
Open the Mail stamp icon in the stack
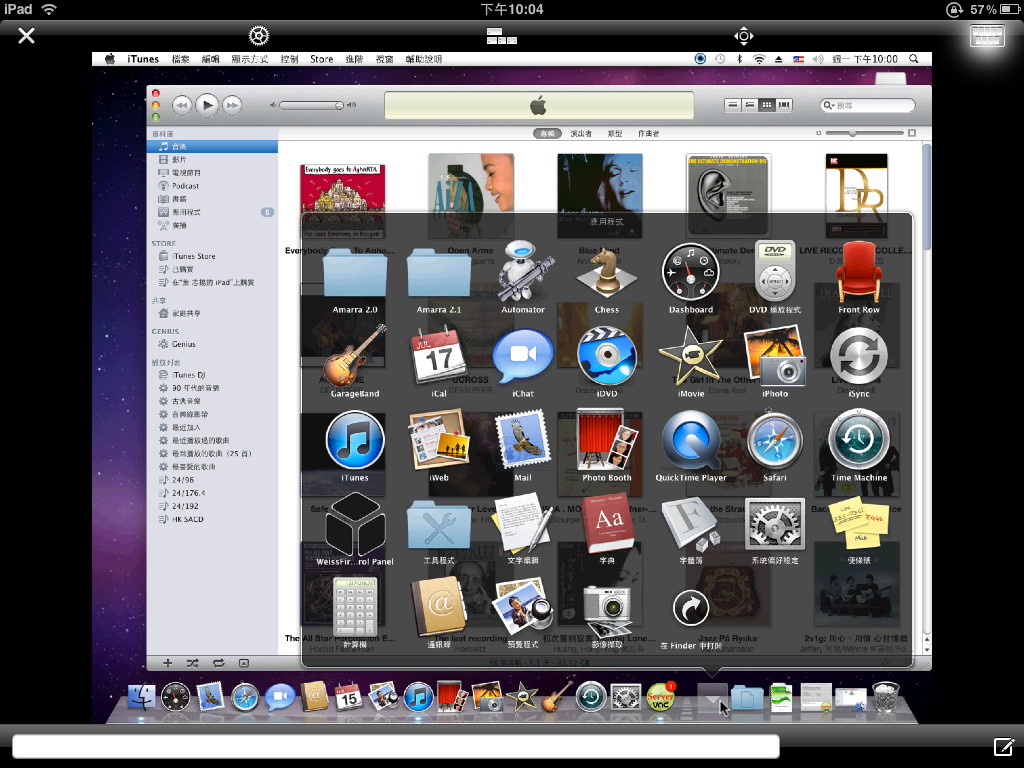(522, 440)
